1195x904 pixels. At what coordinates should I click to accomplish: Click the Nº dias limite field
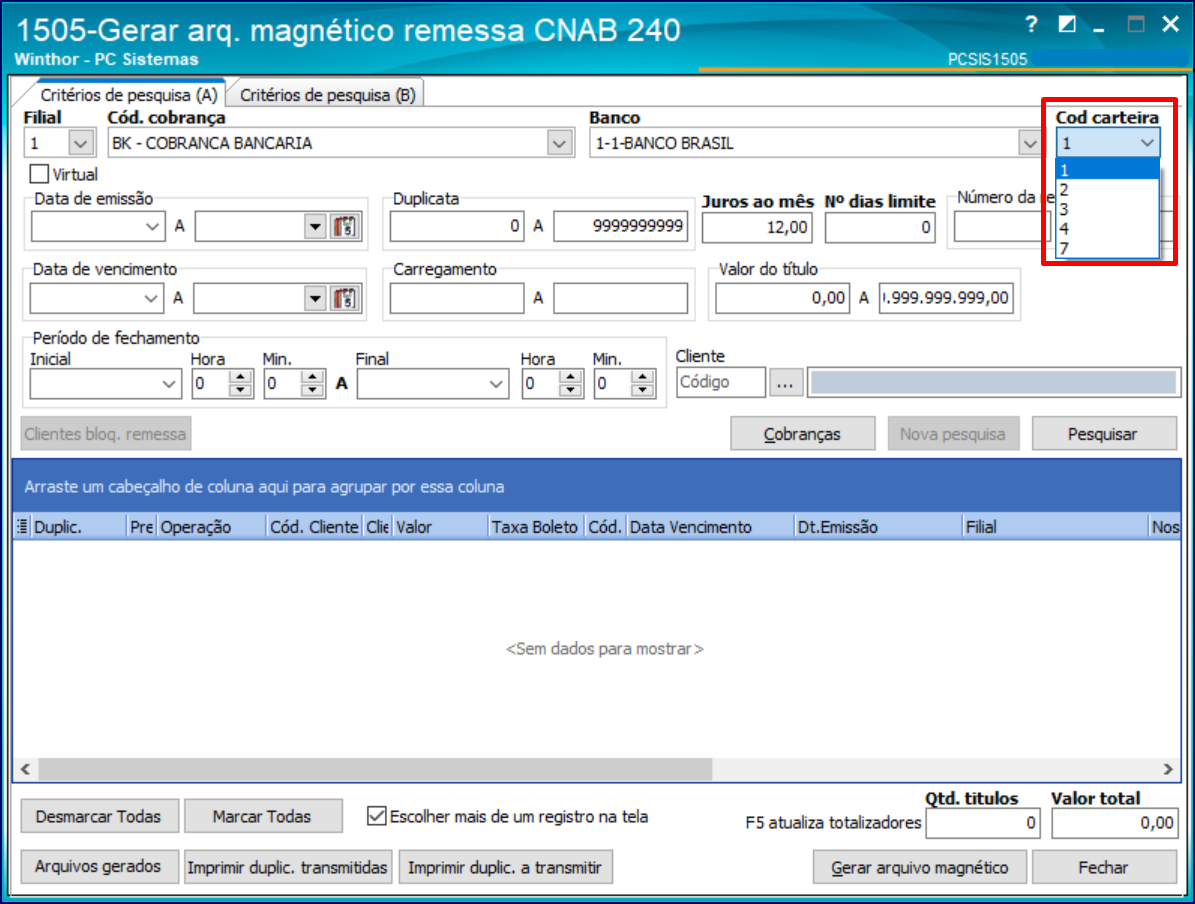[x=879, y=228]
